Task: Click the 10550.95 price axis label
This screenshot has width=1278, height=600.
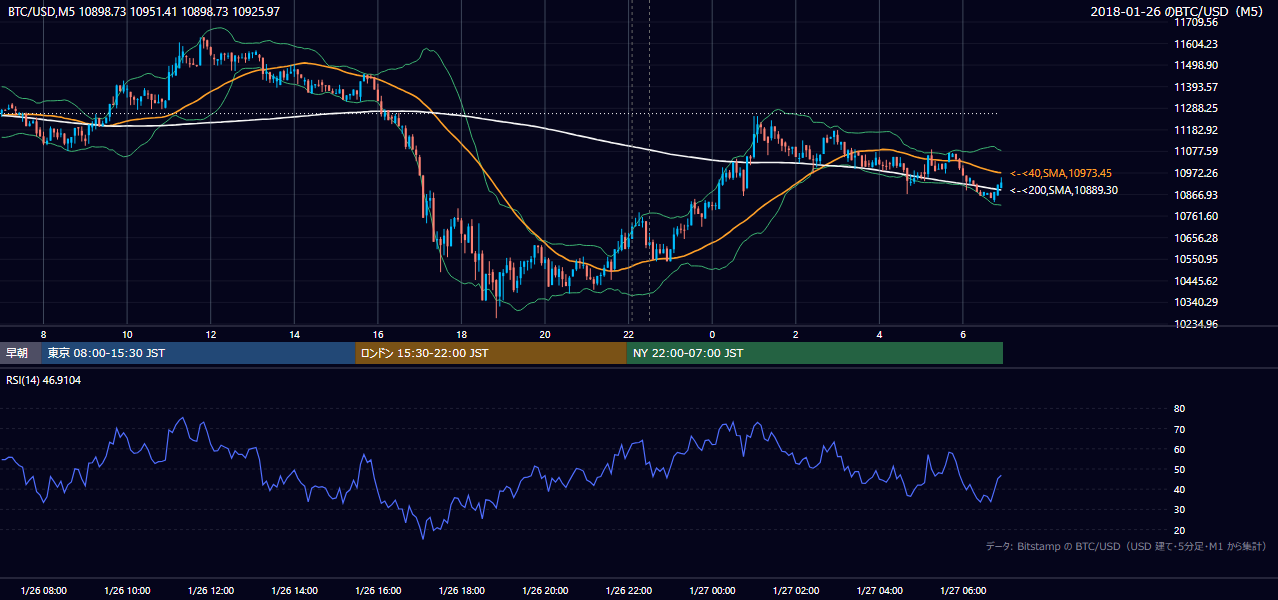Action: point(1196,259)
